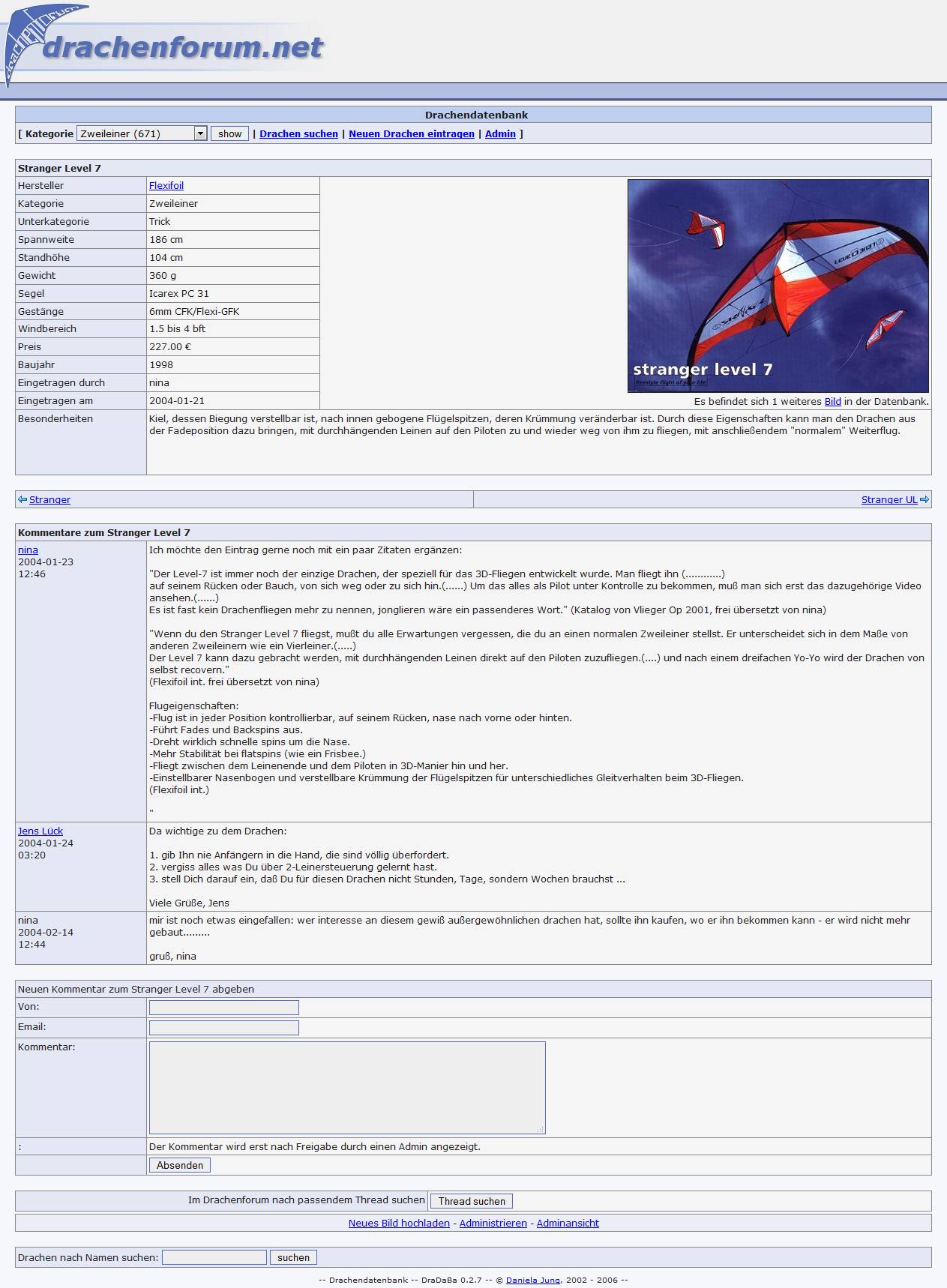The image size is (947, 1288).
Task: Open the additional Bild link
Action: coord(832,402)
